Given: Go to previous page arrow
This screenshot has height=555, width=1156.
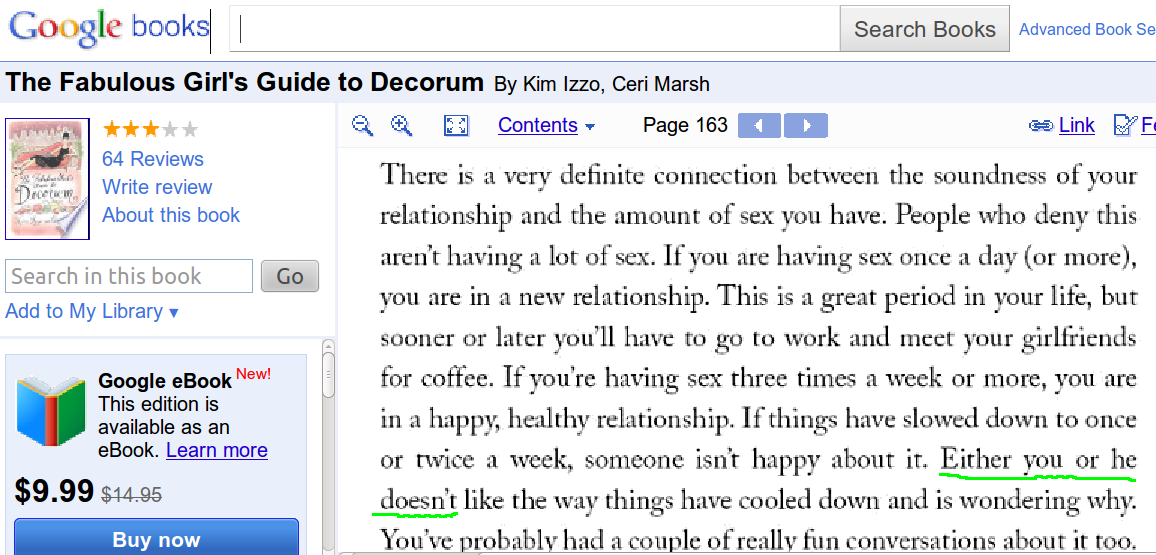Looking at the screenshot, I should [759, 125].
